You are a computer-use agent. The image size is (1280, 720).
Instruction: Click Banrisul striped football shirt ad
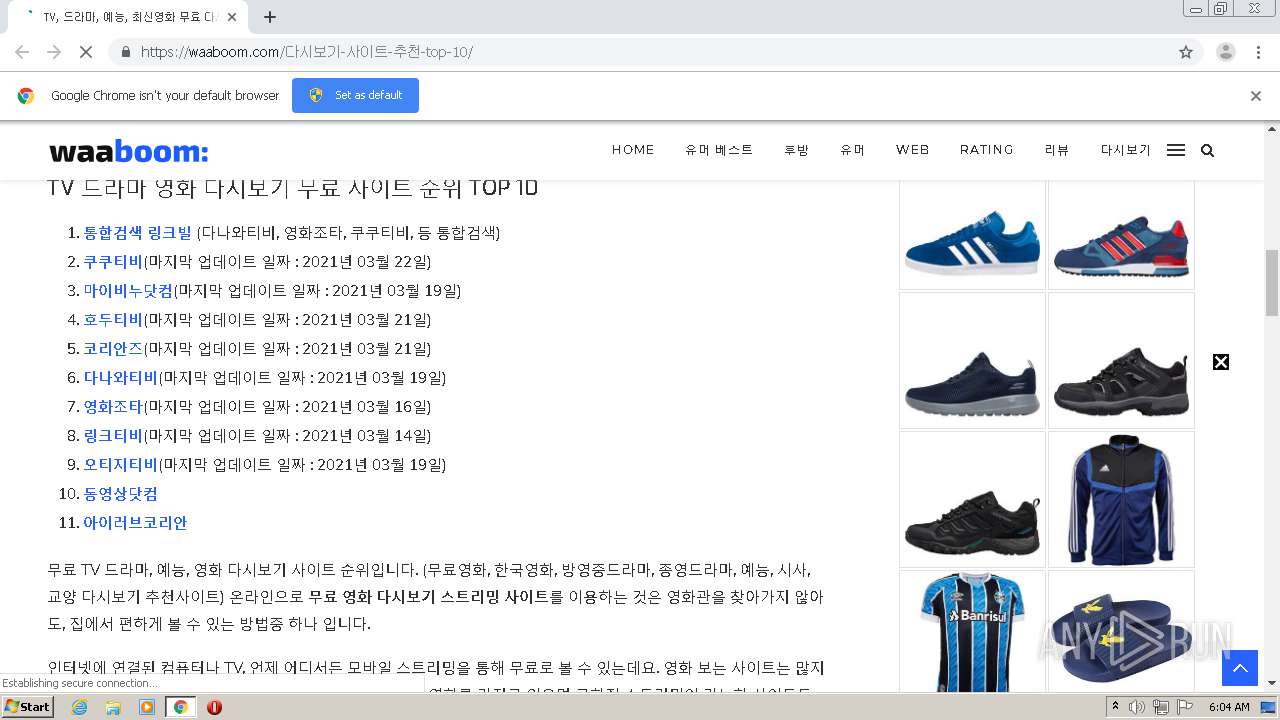972,632
